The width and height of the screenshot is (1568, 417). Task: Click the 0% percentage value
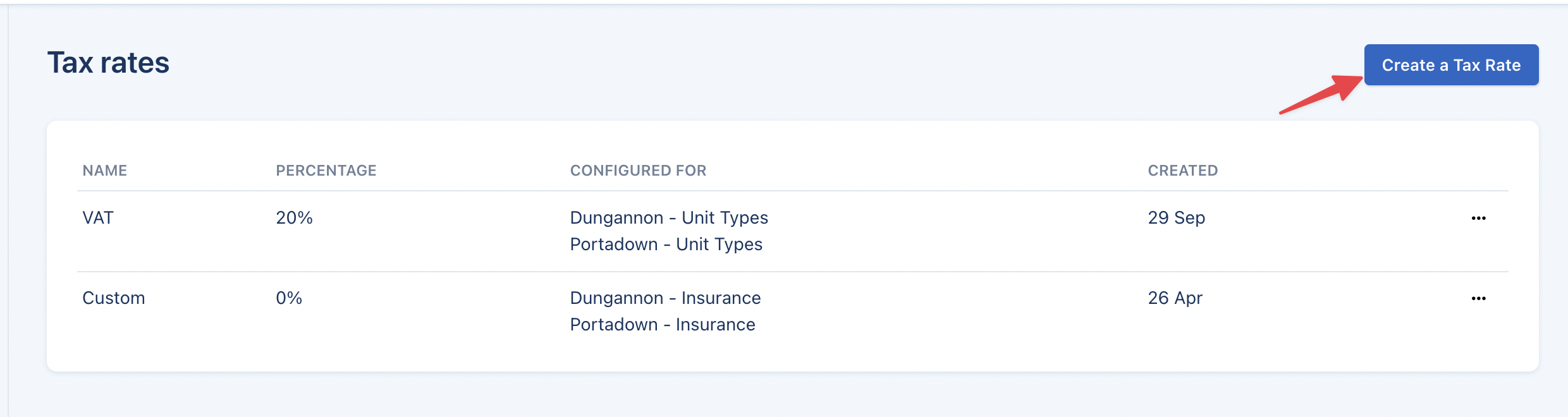(x=289, y=298)
